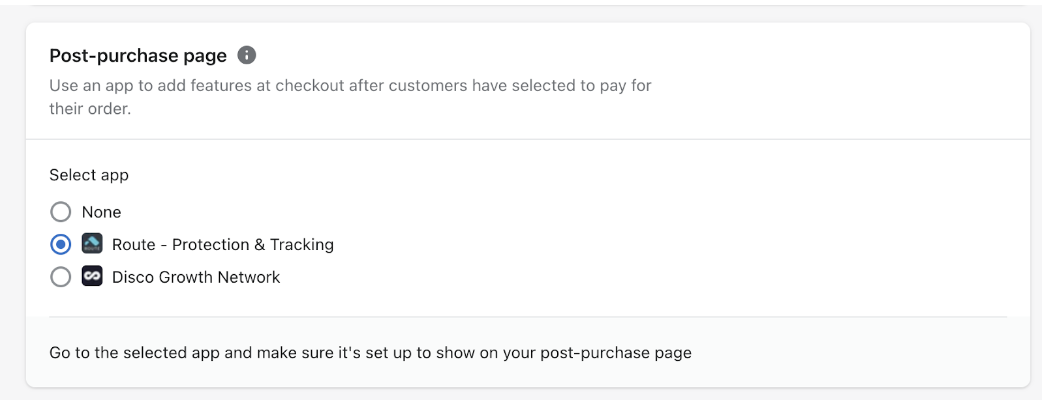
Task: Click the Route app logo icon
Action: click(92, 244)
